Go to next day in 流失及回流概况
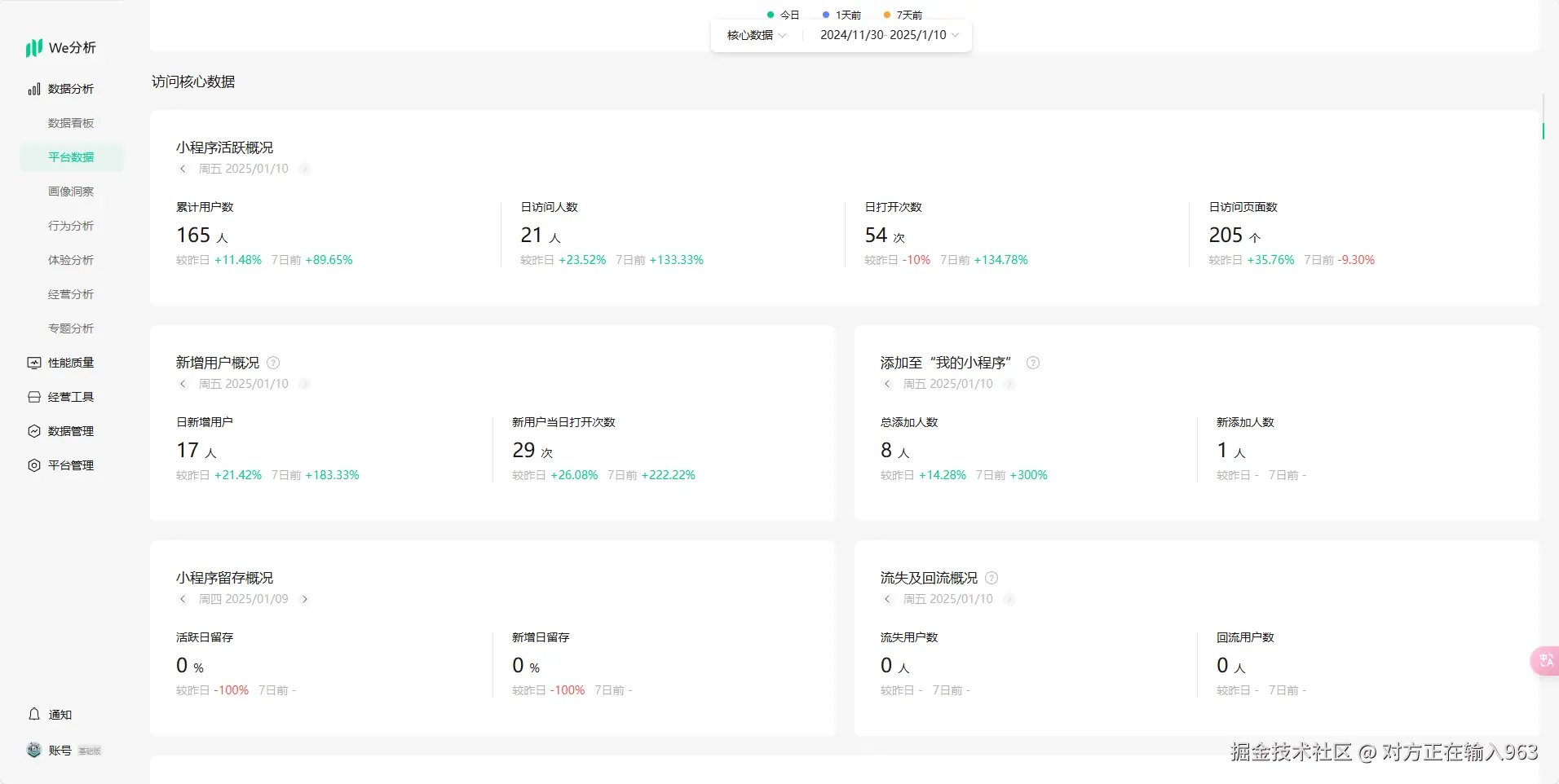1559x784 pixels. [1009, 599]
